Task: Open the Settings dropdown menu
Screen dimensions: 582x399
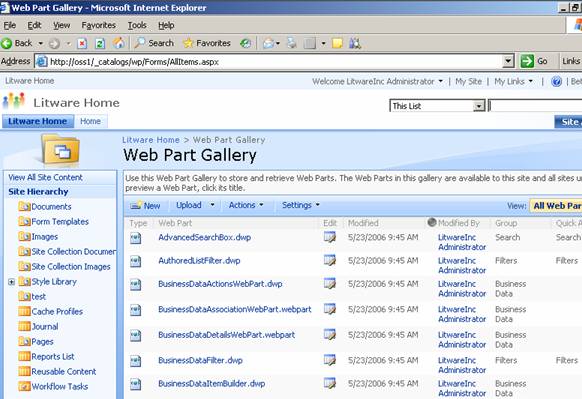Action: tap(301, 205)
